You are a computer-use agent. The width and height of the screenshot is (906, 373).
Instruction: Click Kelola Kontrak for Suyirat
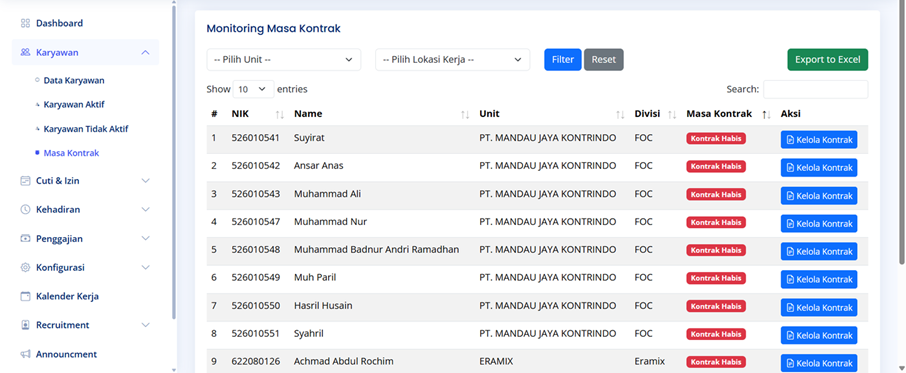819,140
